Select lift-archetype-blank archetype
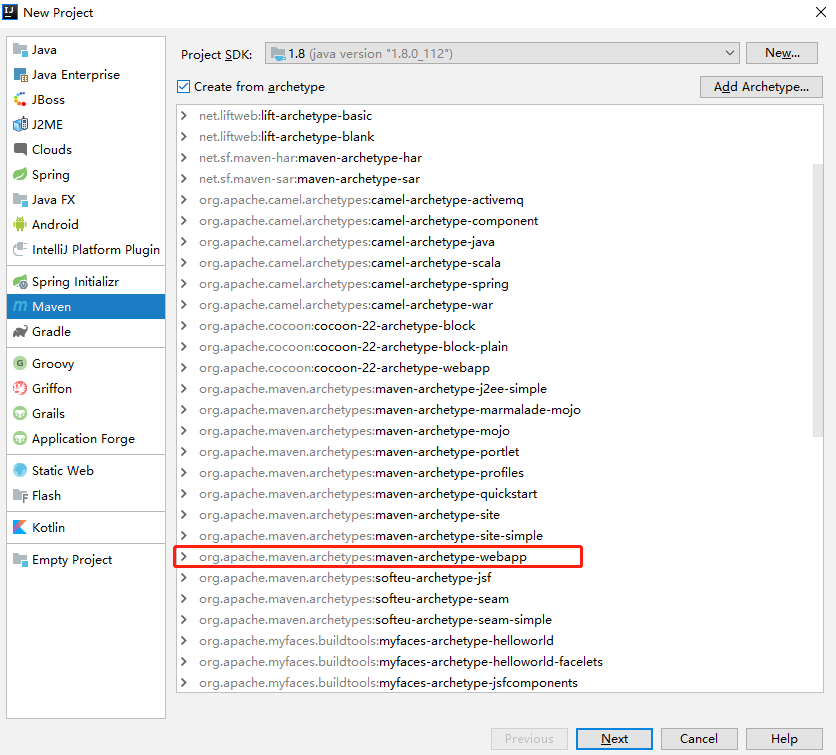This screenshot has height=755, width=836. point(286,136)
